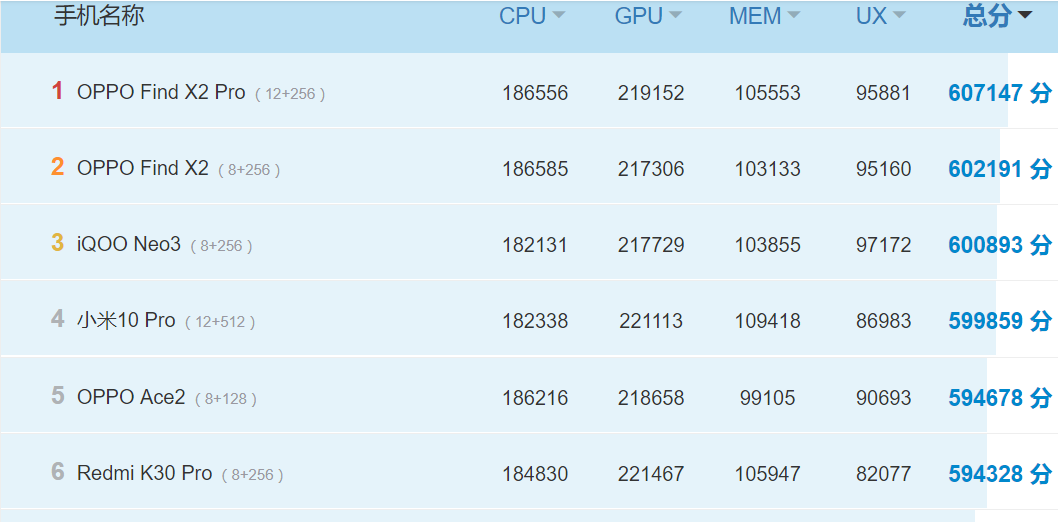Viewport: 1058px width, 522px height.
Task: Click GPU score 221113
Action: coord(651,322)
